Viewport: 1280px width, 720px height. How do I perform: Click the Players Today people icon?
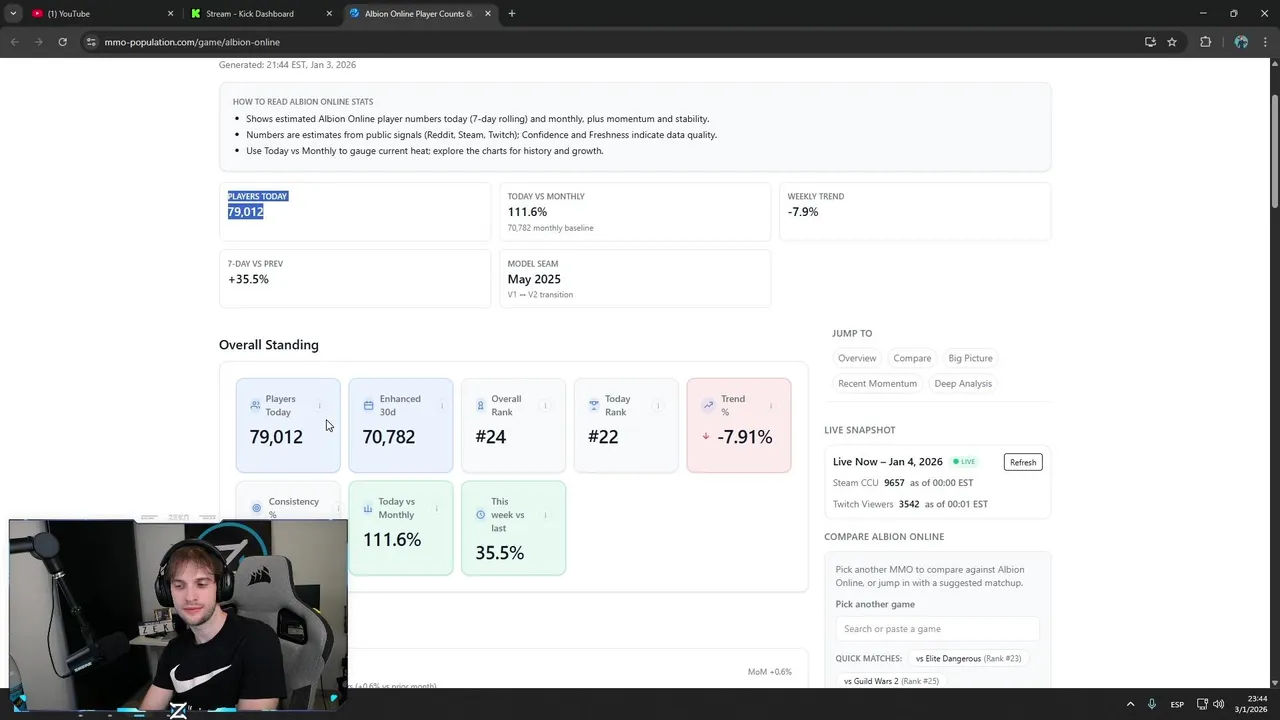click(x=255, y=405)
